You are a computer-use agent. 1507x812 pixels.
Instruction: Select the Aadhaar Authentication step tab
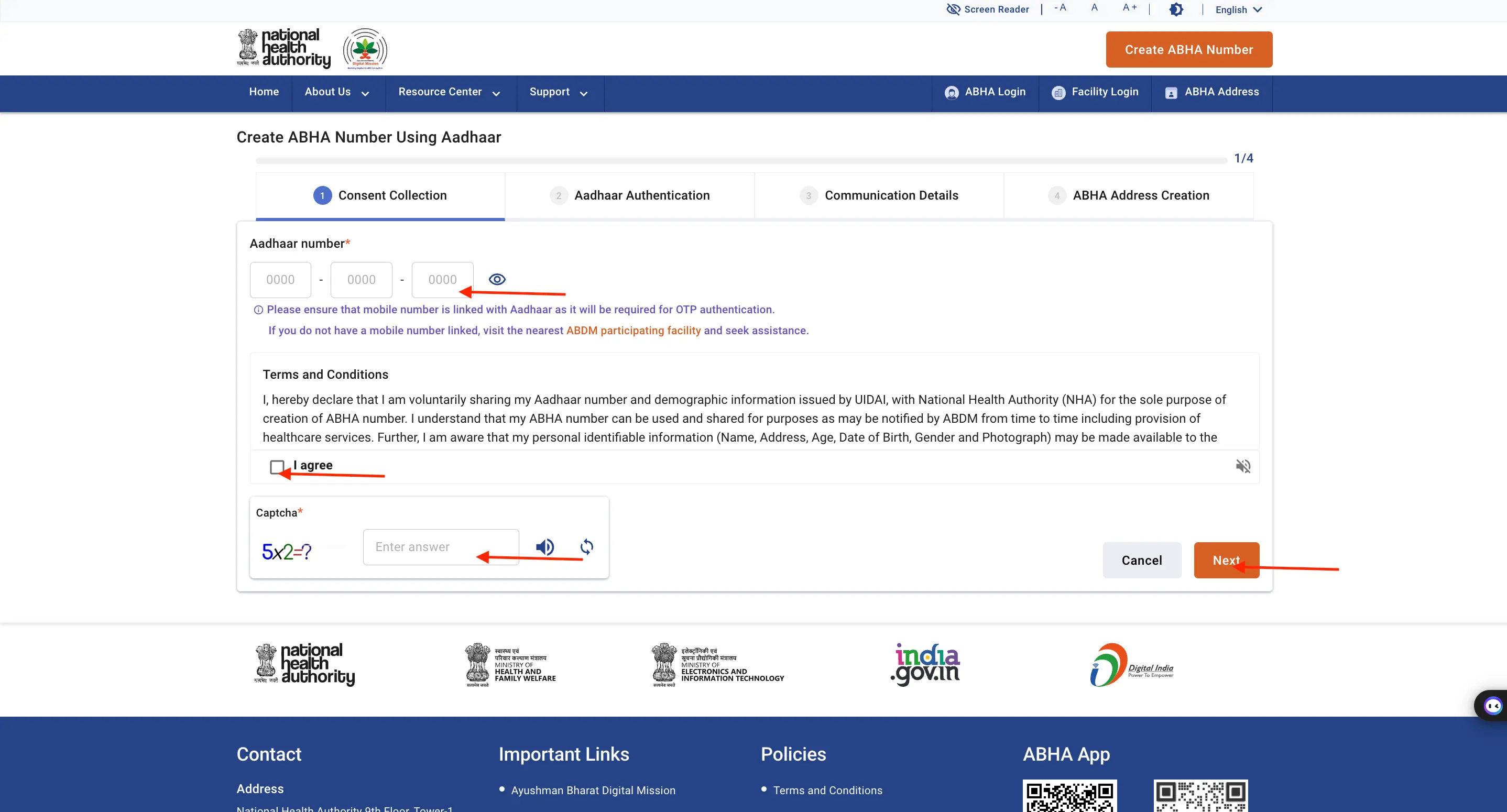pos(629,195)
